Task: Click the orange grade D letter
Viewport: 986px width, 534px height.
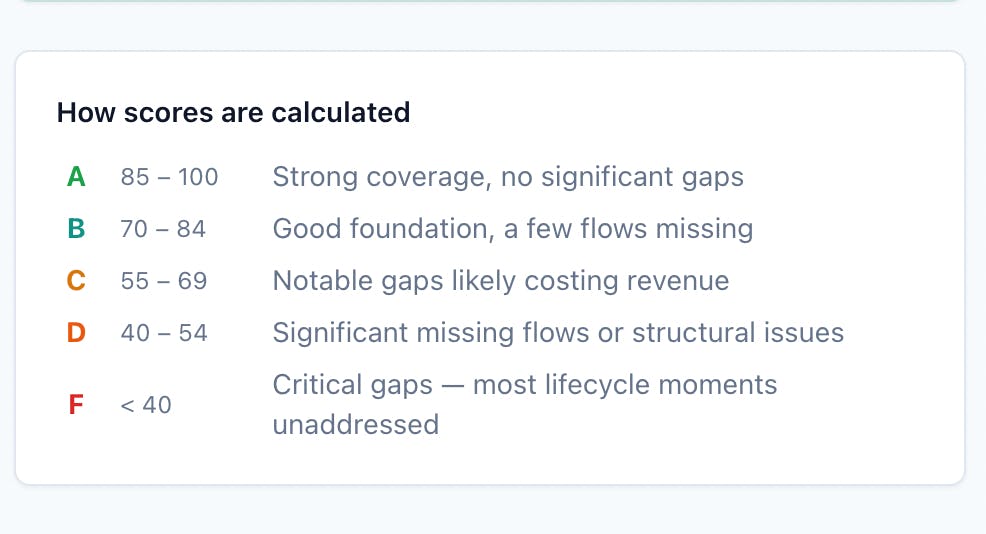Action: 76,333
